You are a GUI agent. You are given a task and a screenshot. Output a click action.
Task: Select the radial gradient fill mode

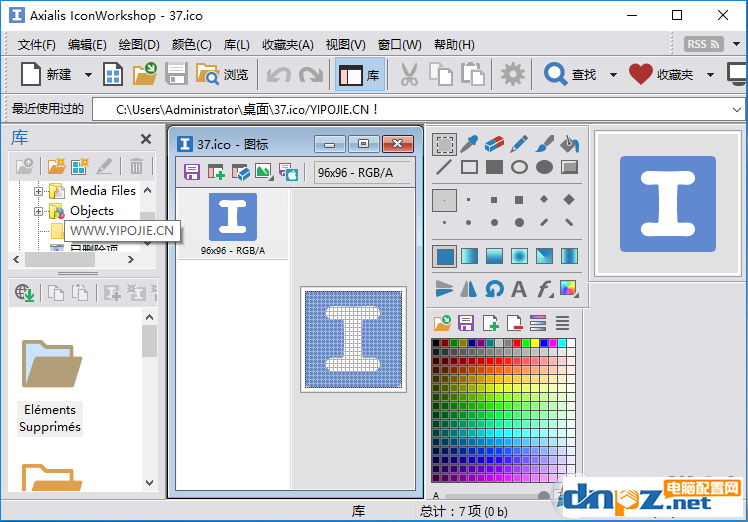point(519,256)
